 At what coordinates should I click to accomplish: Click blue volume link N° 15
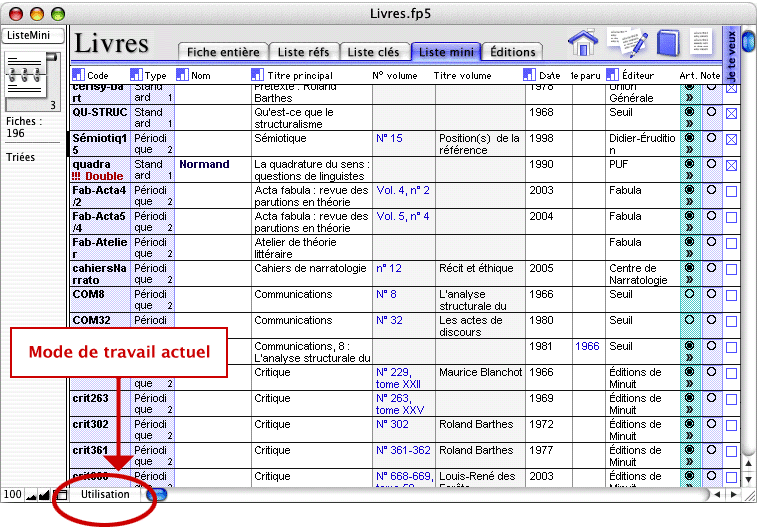[x=389, y=138]
